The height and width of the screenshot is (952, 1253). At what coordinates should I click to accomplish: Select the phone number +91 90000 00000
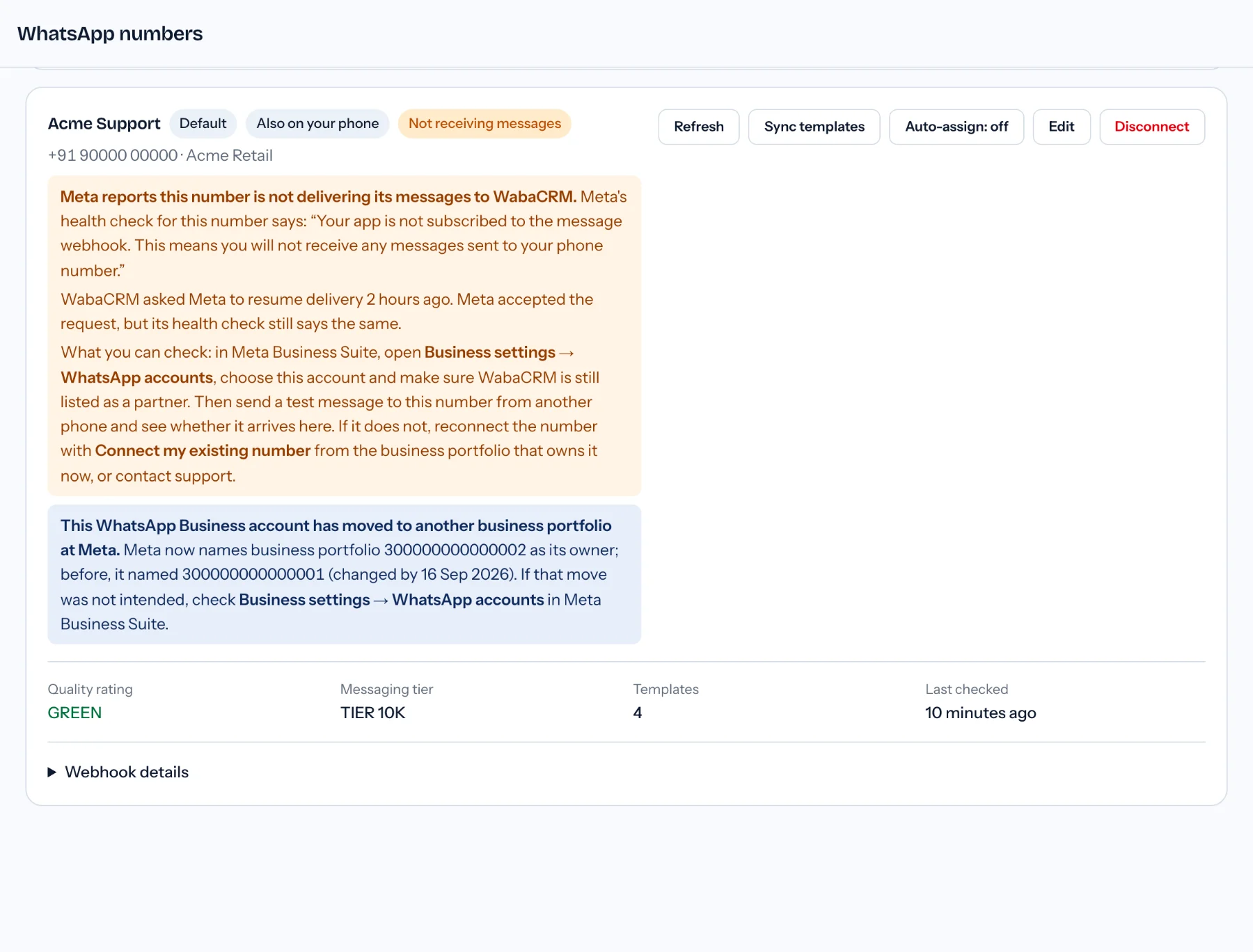coord(113,155)
